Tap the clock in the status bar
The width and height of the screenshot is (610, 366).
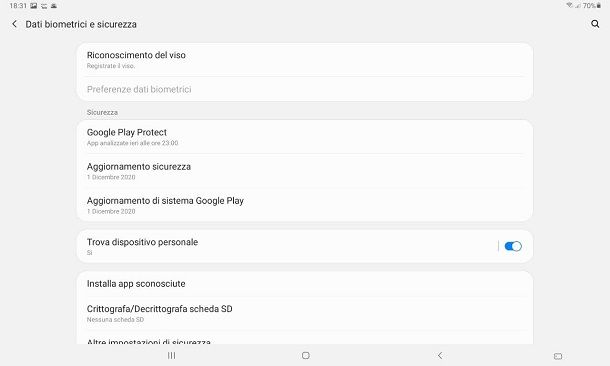point(18,6)
